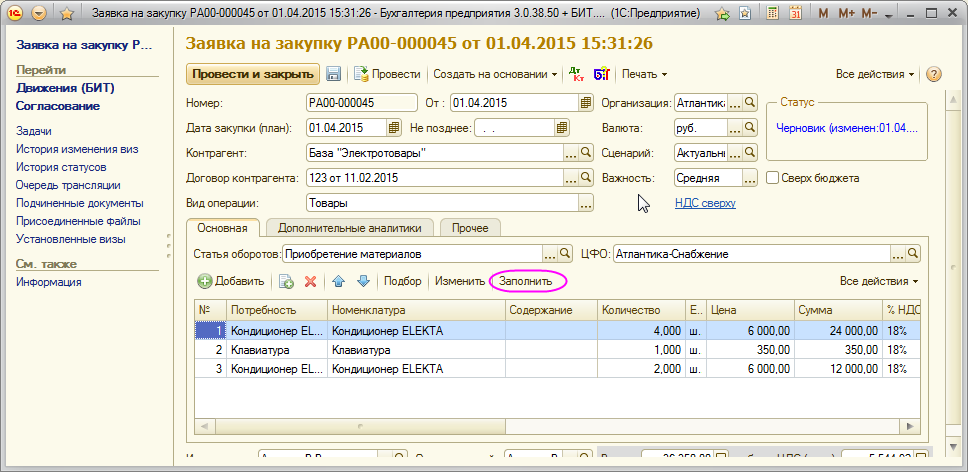Open calendar picker for Дата закупки (план)

(x=394, y=128)
